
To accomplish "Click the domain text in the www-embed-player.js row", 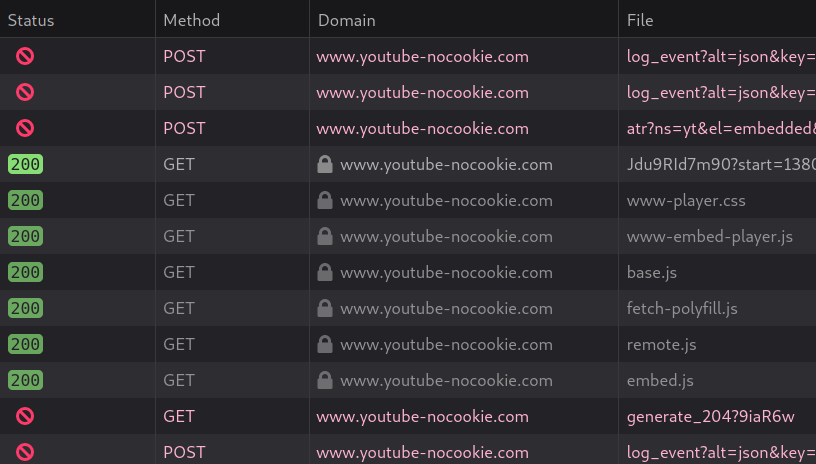I will 447,237.
